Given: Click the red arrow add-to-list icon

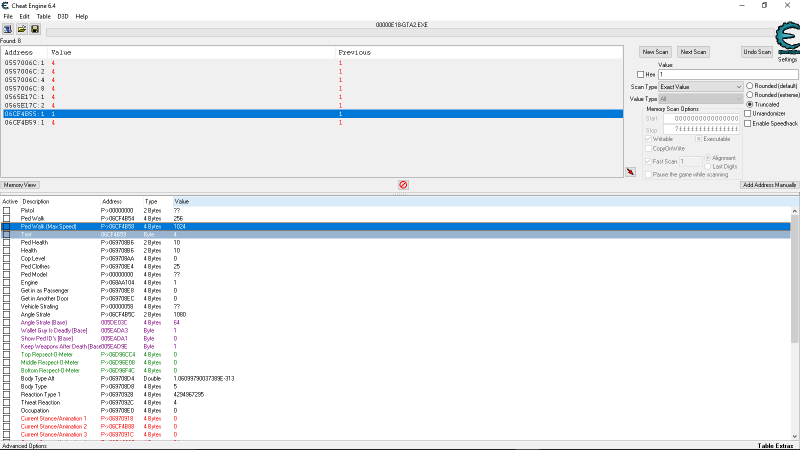Looking at the screenshot, I should click(x=630, y=172).
